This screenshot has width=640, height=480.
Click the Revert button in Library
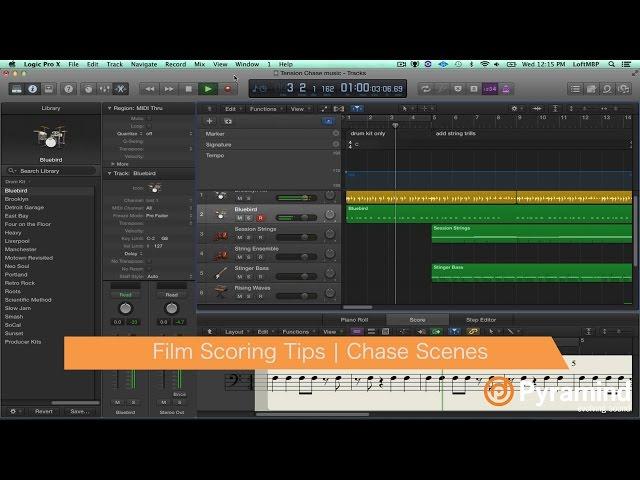pyautogui.click(x=43, y=411)
